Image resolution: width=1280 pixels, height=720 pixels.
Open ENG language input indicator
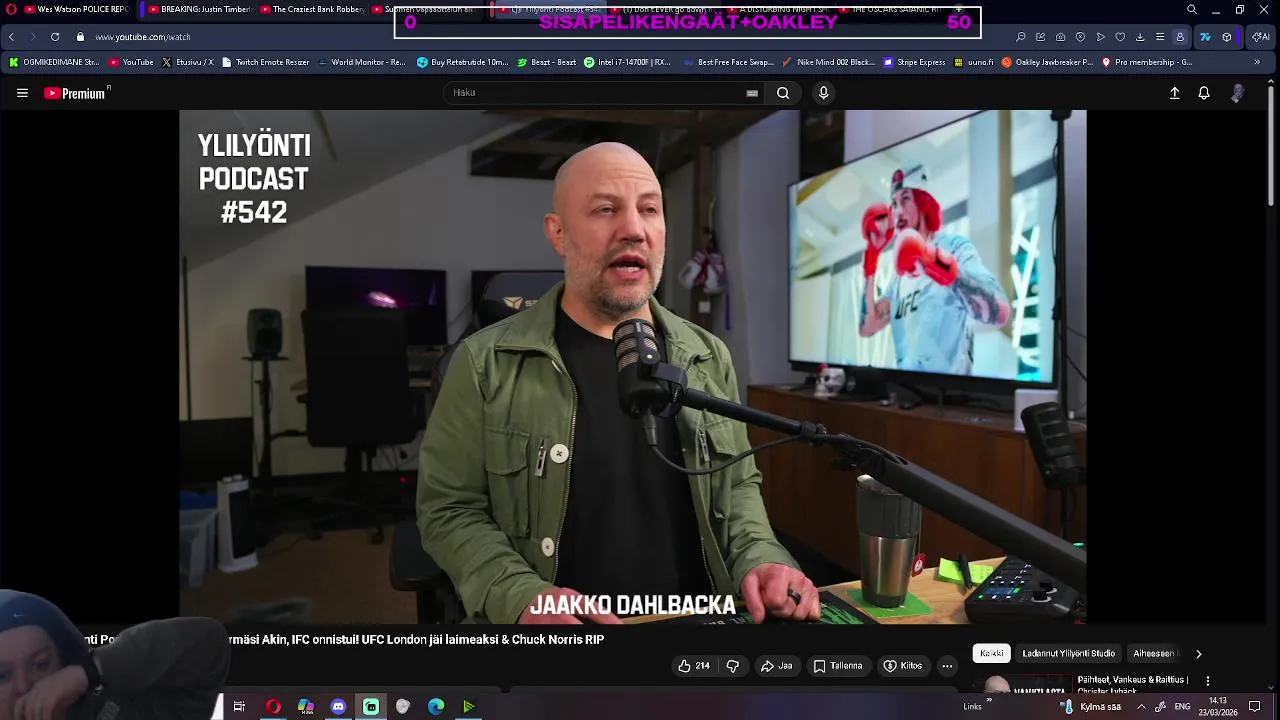1182,707
